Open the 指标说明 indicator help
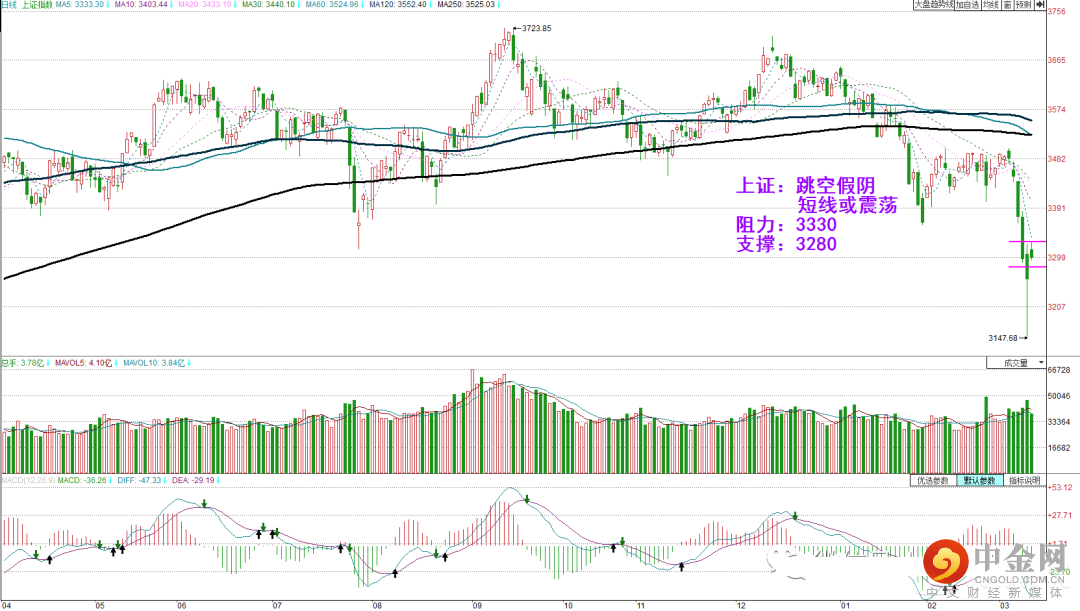1080x611 pixels. coord(1024,480)
